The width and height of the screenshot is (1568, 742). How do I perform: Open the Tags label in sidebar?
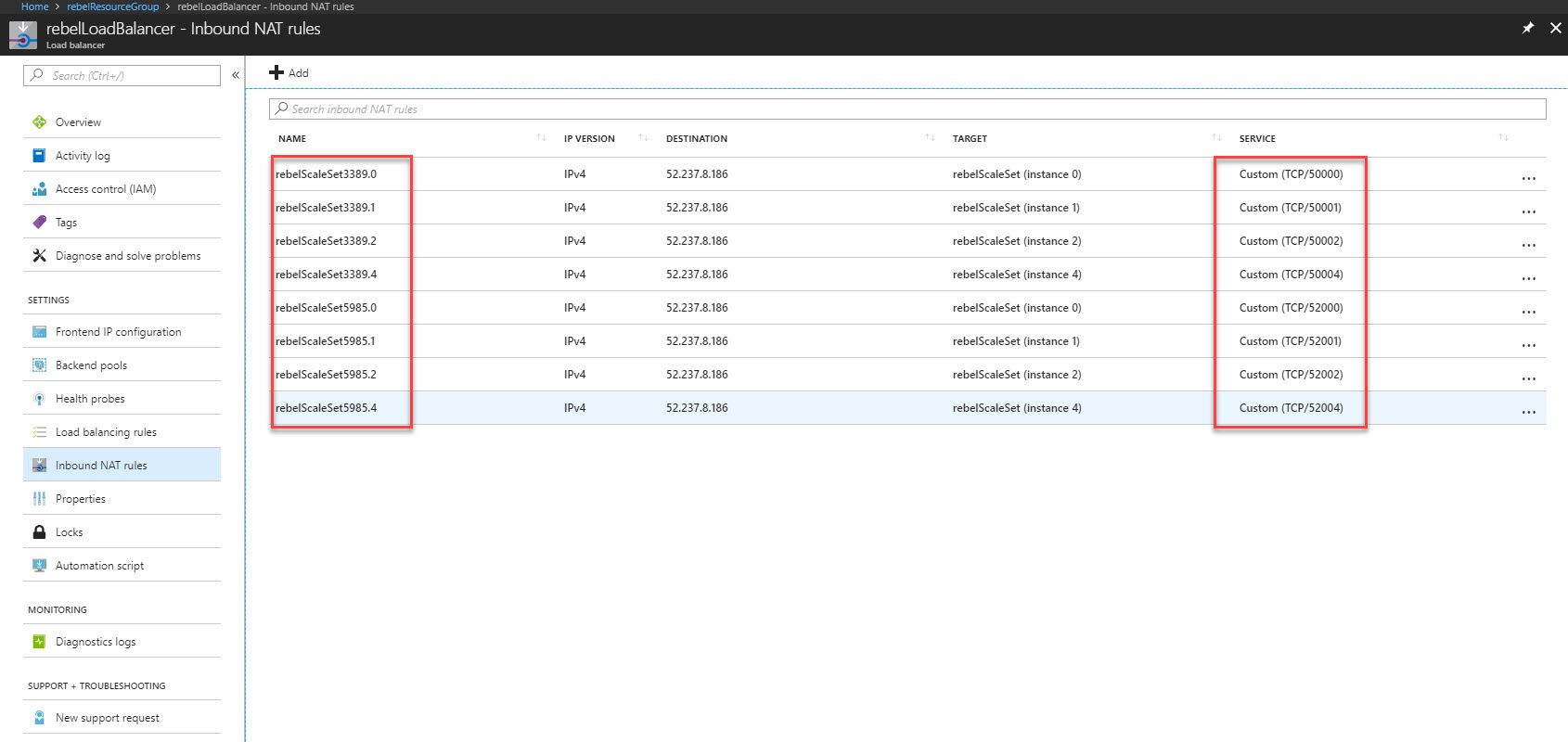pyautogui.click(x=66, y=222)
